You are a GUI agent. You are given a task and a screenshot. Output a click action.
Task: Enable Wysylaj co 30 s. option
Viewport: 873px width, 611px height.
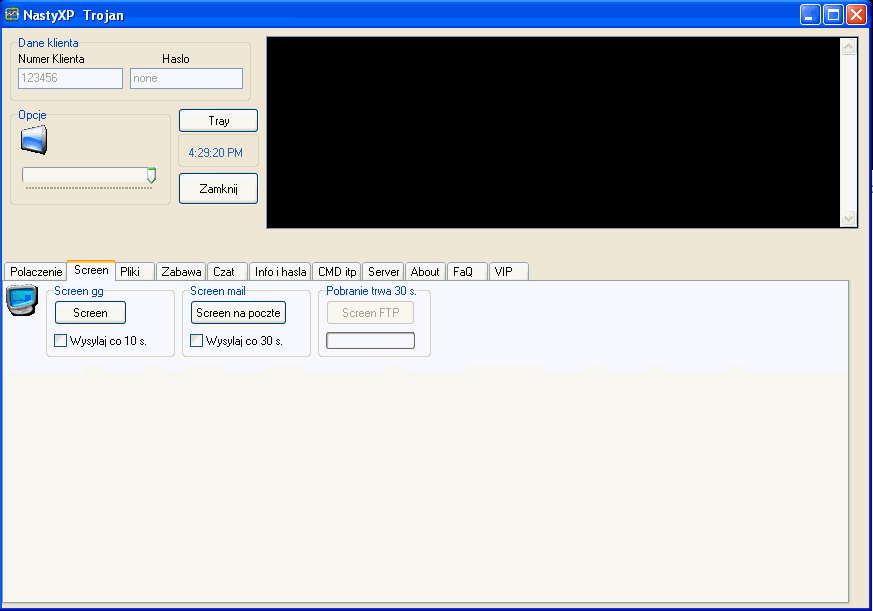click(196, 340)
